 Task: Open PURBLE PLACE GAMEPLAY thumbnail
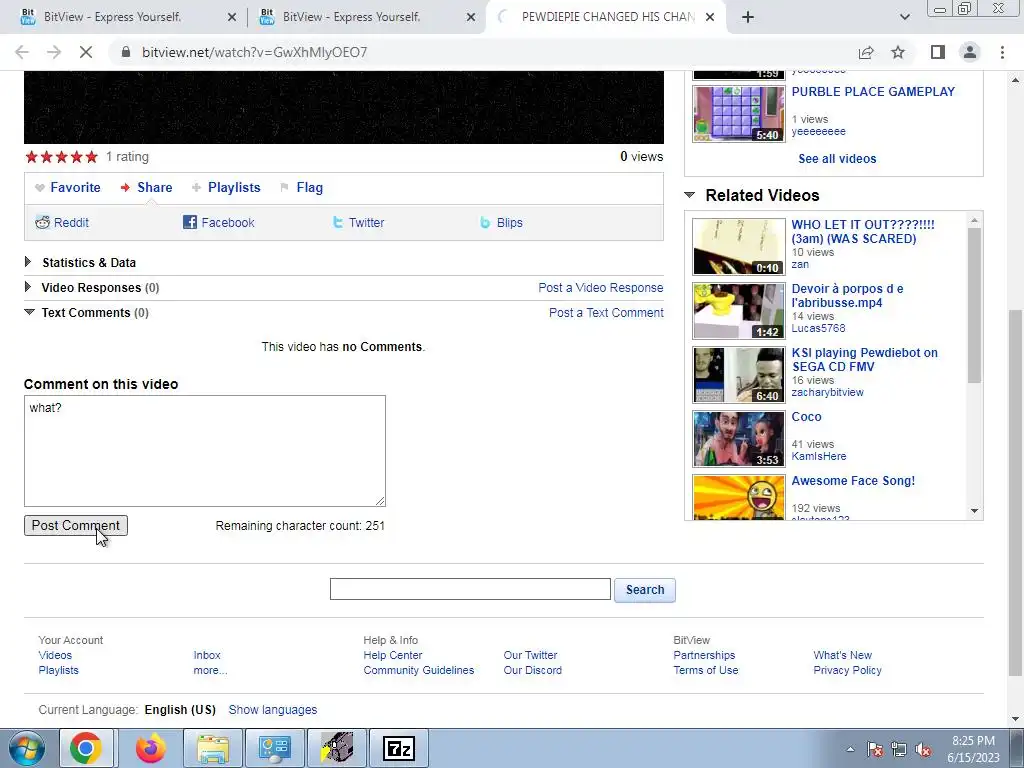point(739,114)
